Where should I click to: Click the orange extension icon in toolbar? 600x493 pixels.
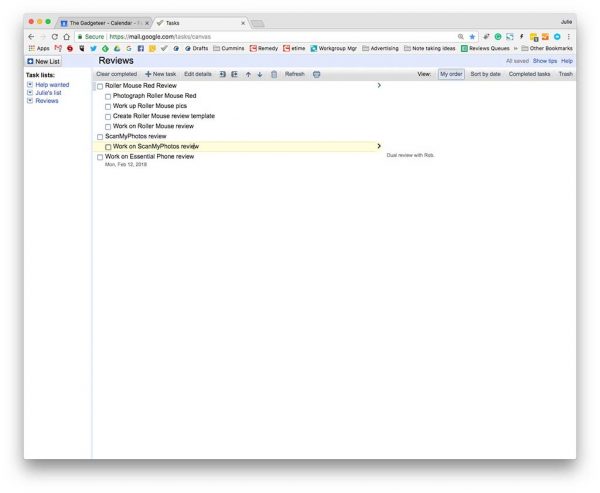[545, 37]
